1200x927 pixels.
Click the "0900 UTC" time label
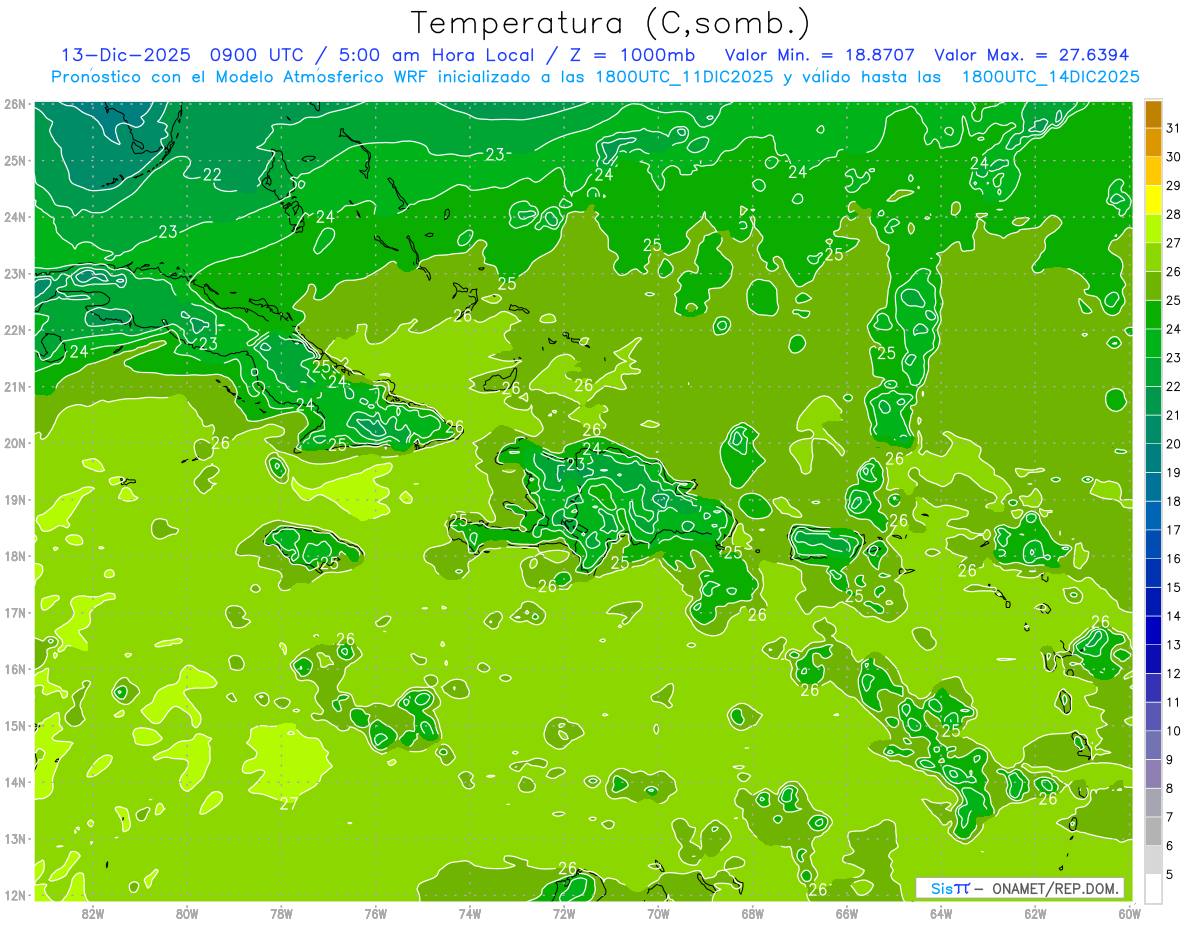259,55
